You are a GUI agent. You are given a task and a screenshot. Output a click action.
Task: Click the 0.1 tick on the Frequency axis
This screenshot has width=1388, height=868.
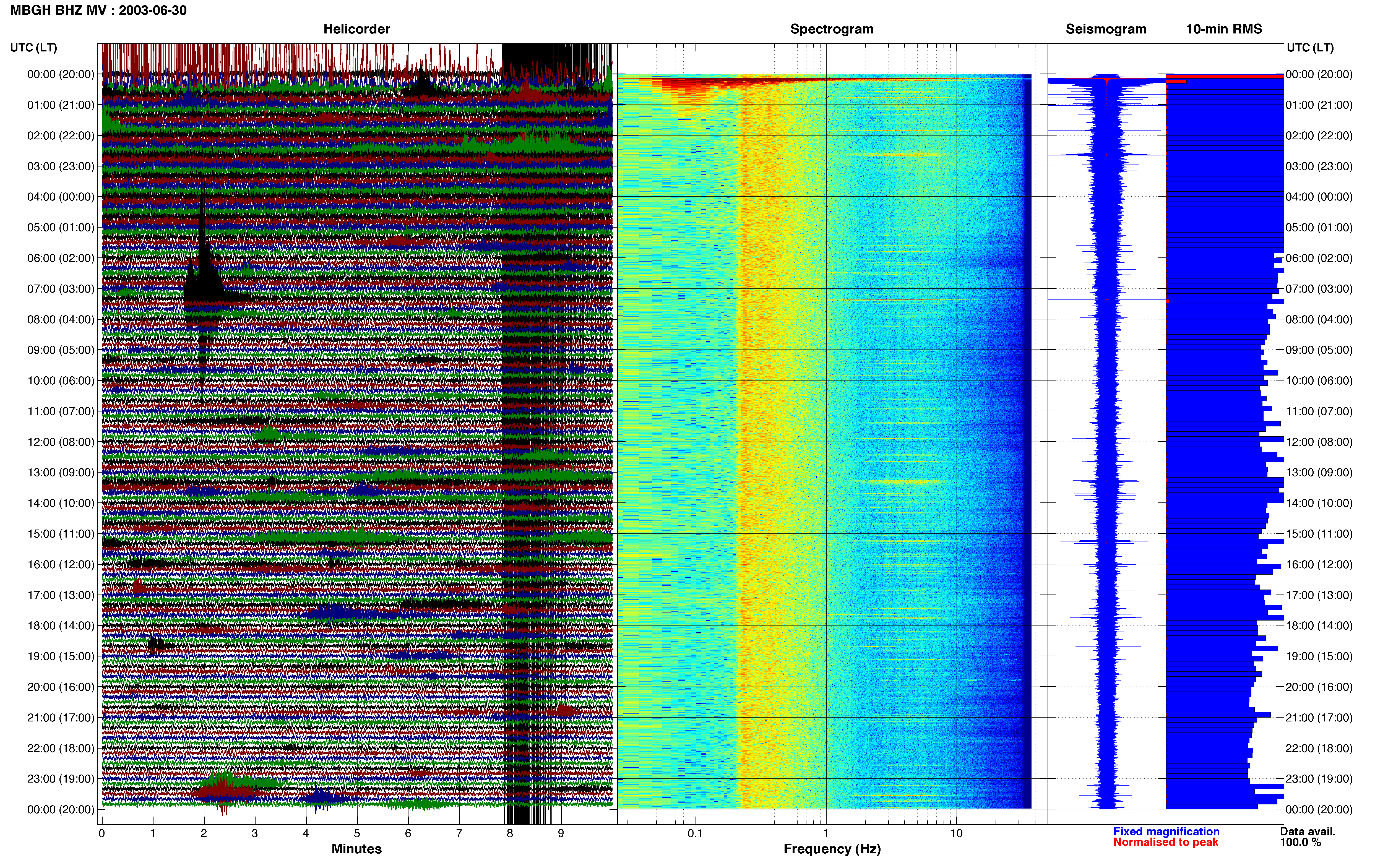coord(695,833)
